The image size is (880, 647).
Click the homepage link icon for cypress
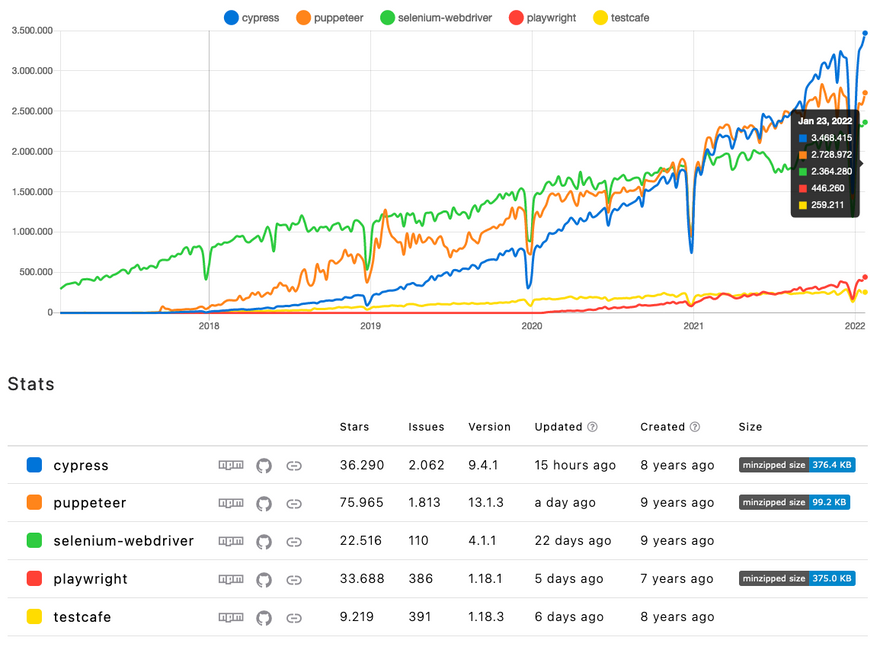pyautogui.click(x=294, y=465)
